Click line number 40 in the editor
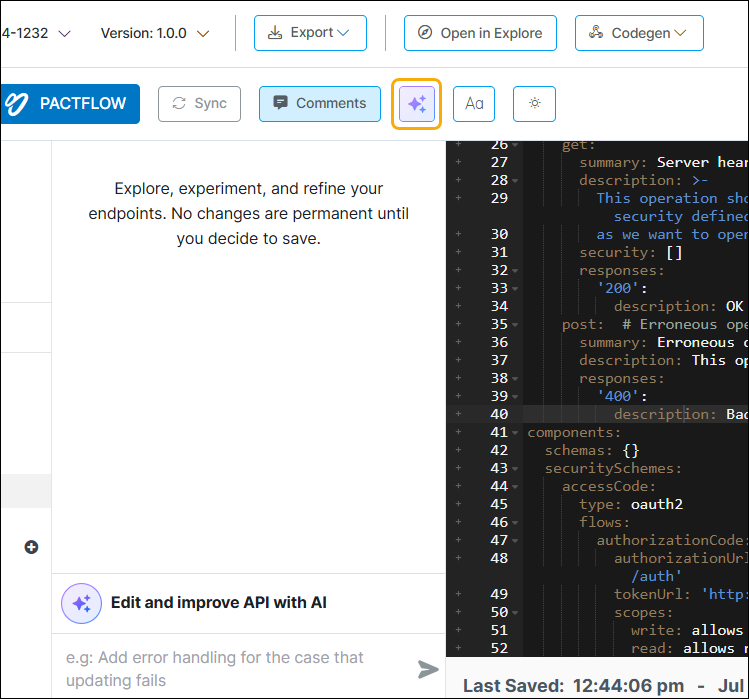Screen dimensions: 749x699 [499, 414]
